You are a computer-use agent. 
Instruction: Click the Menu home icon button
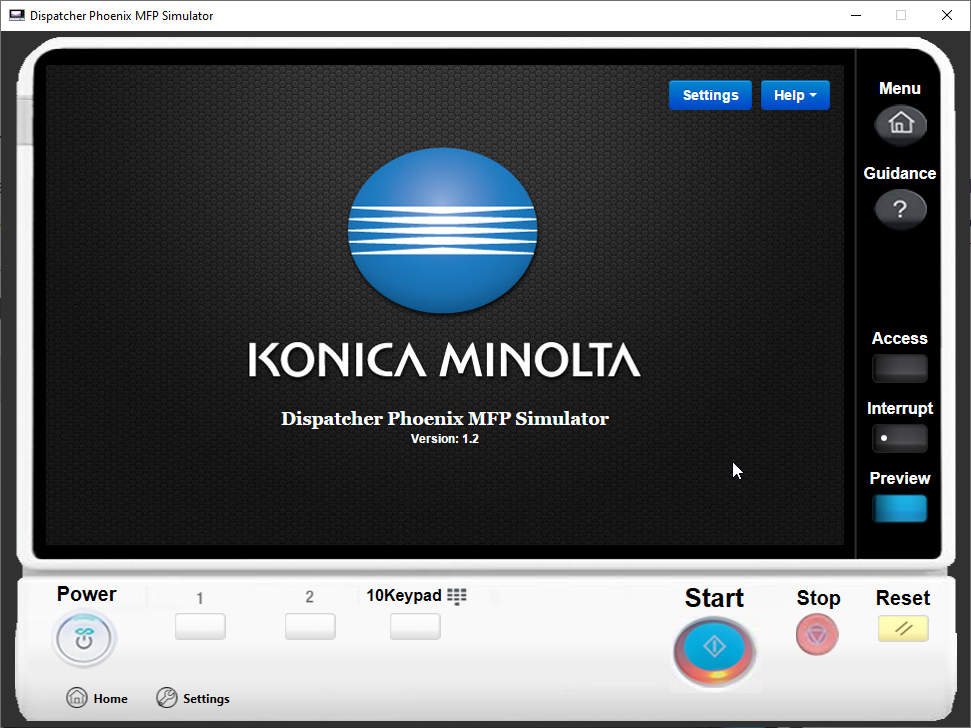tap(900, 124)
